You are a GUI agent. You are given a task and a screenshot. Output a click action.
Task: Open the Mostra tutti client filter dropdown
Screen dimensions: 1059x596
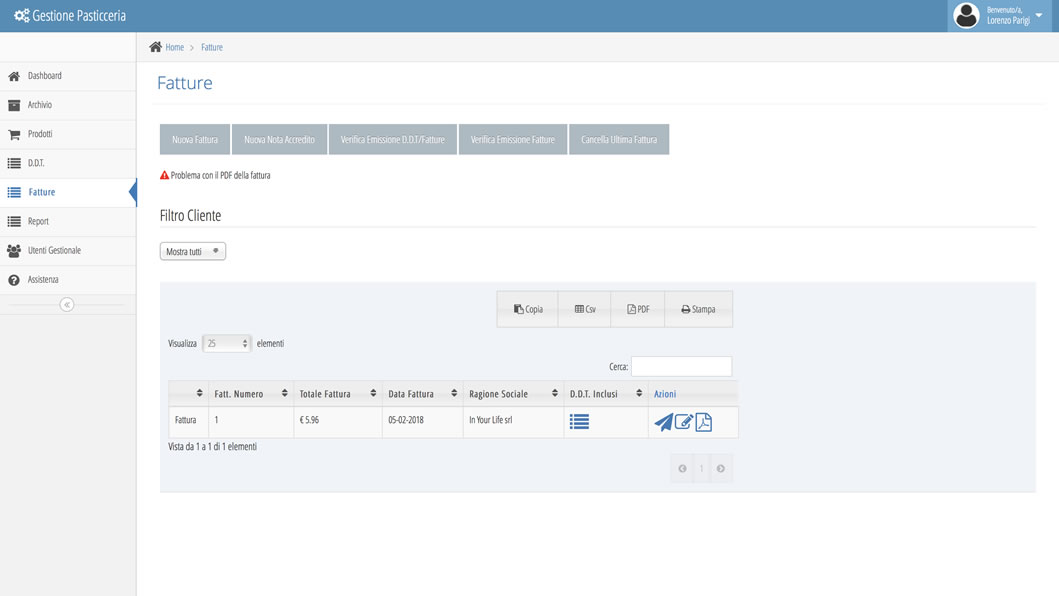(193, 252)
